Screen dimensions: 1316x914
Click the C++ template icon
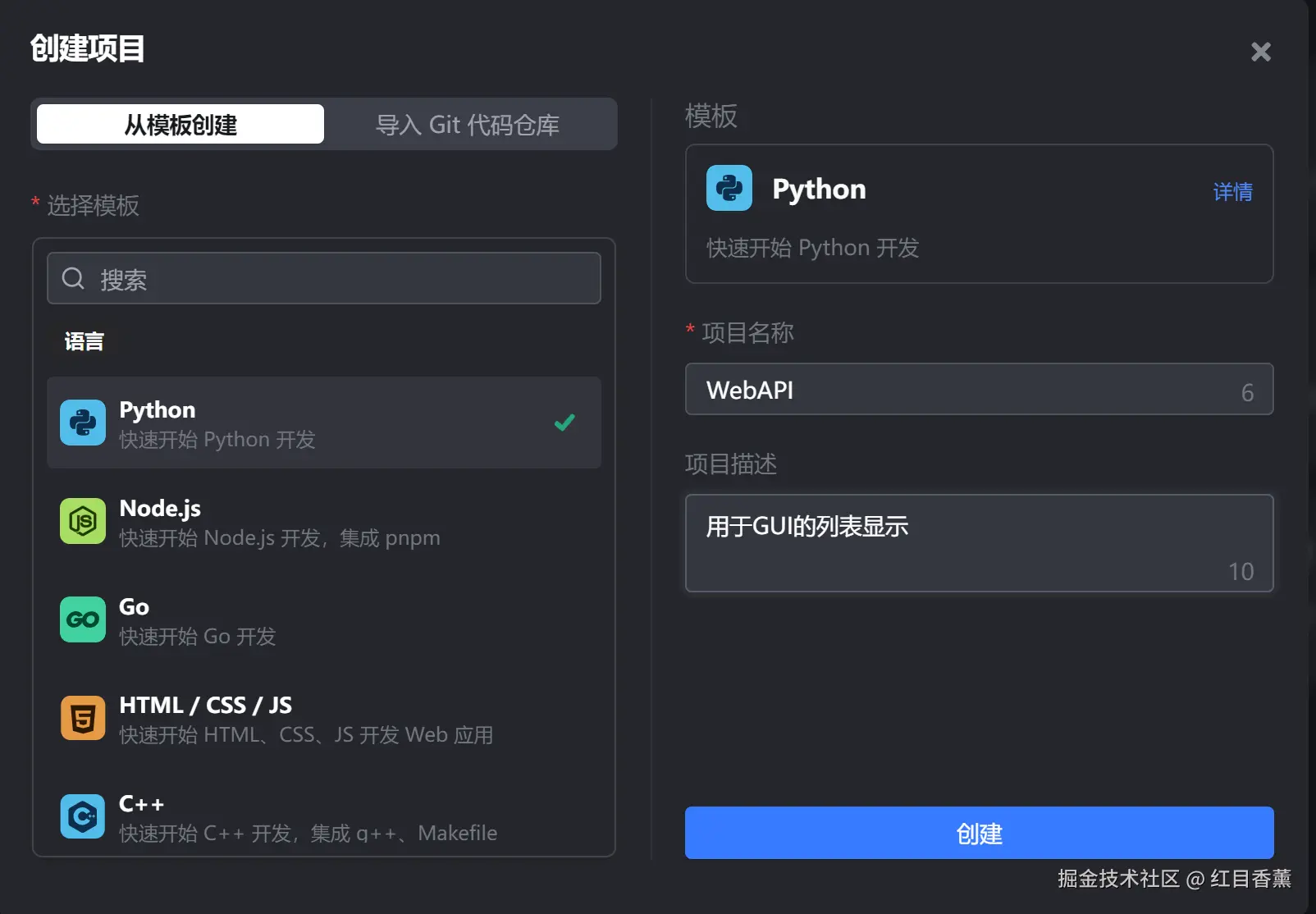[83, 816]
